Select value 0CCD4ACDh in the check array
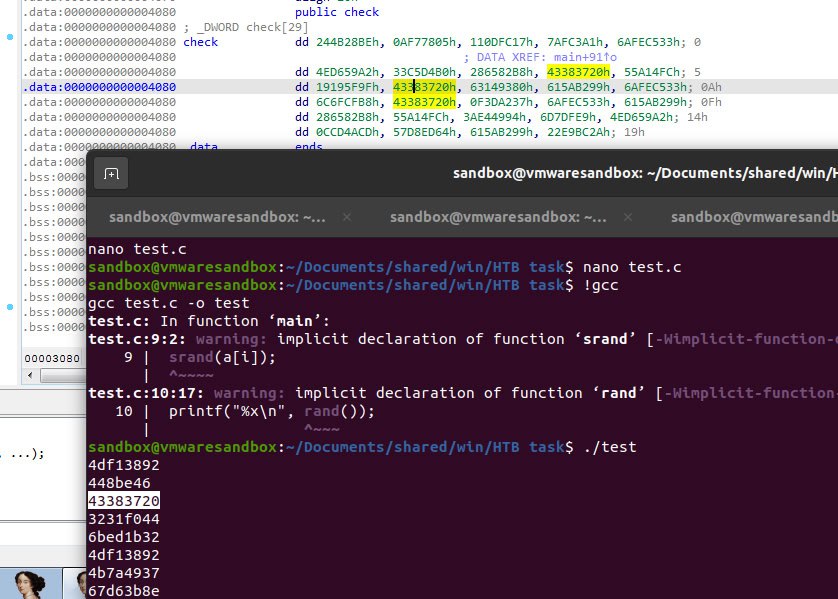The width and height of the screenshot is (838, 599). (x=347, y=132)
